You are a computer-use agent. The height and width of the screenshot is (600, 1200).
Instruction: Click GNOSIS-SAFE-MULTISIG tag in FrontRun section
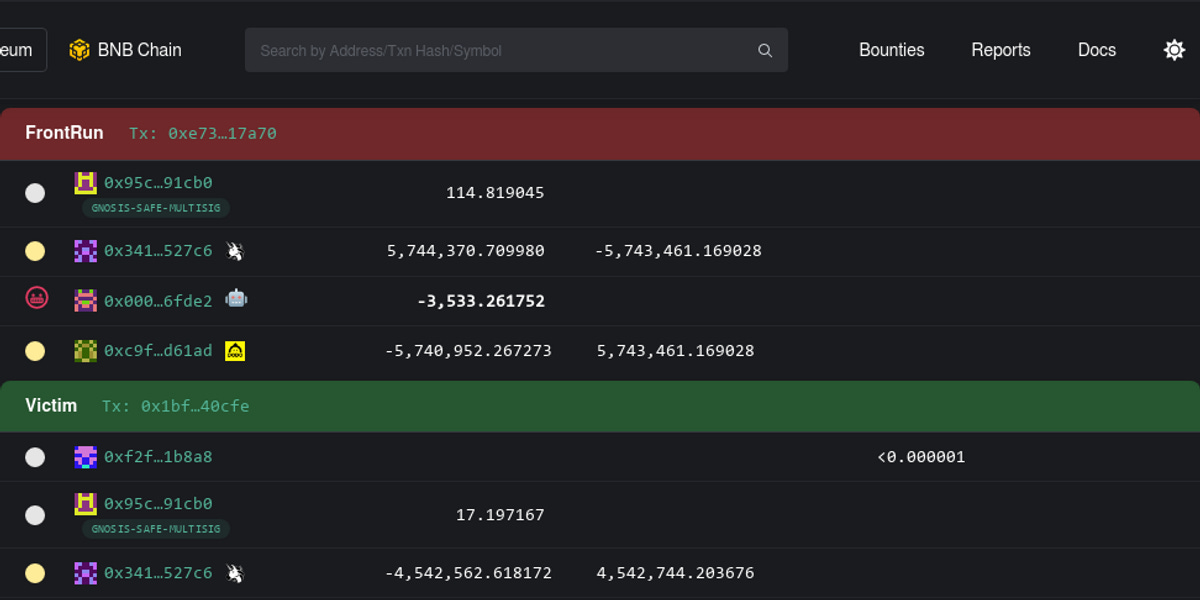[x=156, y=208]
